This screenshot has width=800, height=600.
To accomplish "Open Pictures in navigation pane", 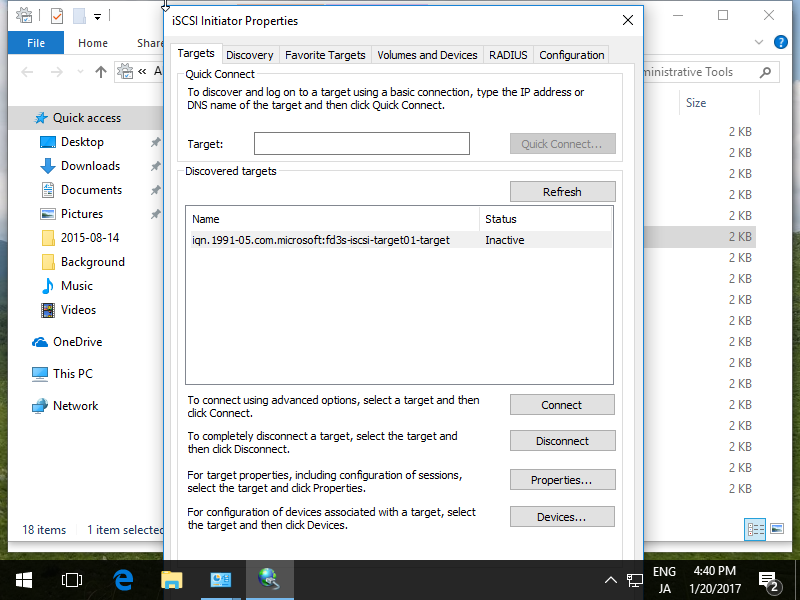I will [x=82, y=214].
